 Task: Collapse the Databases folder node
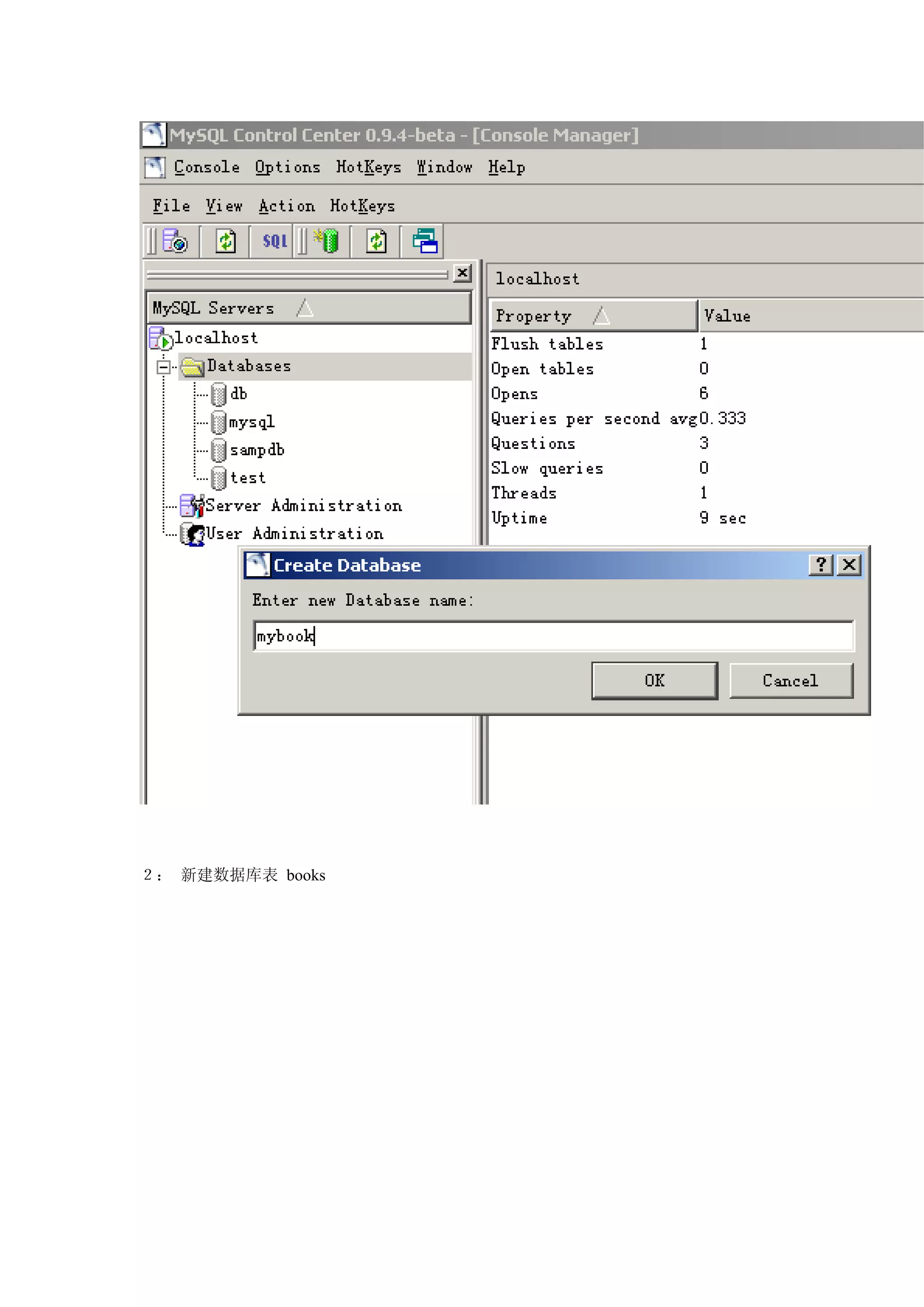pos(163,367)
